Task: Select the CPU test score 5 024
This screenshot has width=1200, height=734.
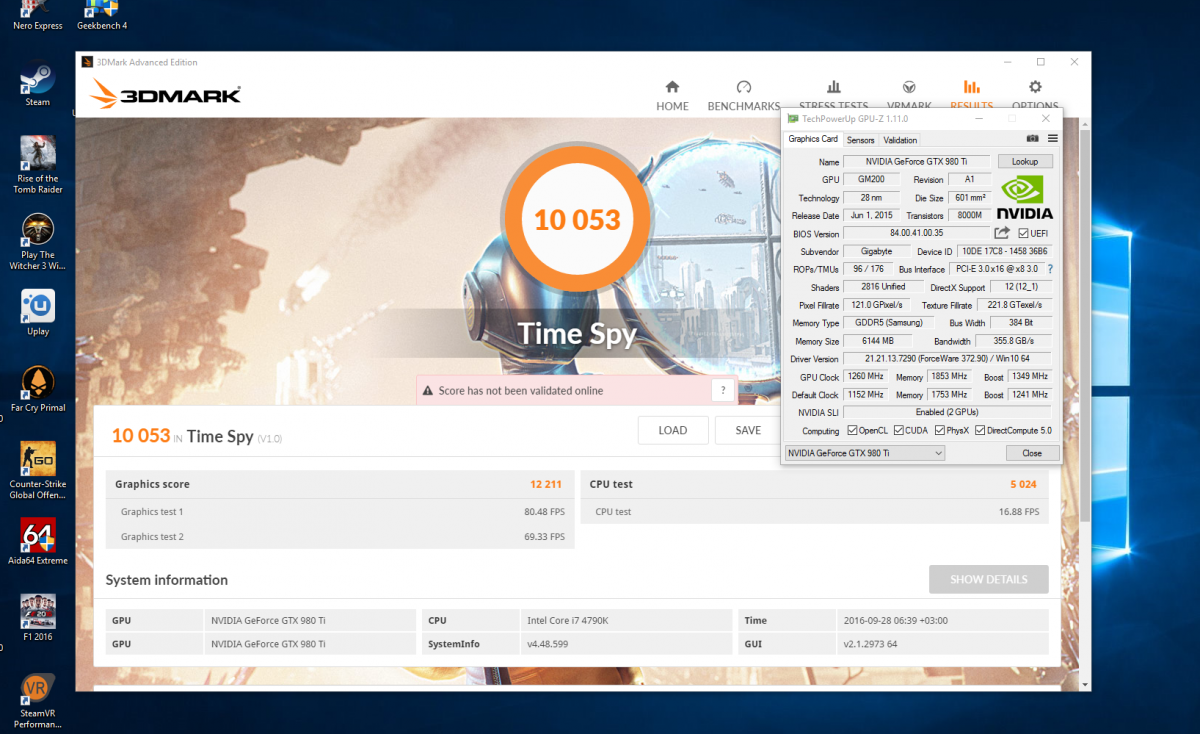Action: [x=1022, y=484]
